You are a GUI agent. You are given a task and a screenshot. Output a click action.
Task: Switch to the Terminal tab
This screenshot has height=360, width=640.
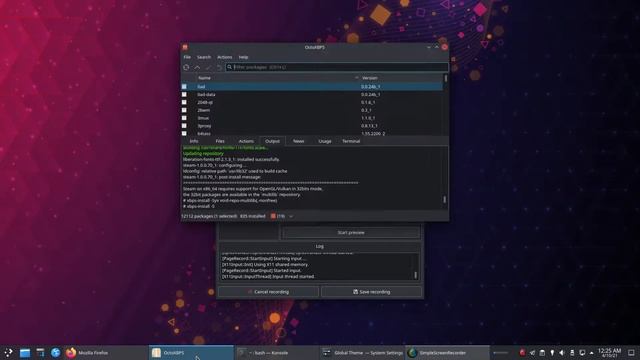(351, 141)
